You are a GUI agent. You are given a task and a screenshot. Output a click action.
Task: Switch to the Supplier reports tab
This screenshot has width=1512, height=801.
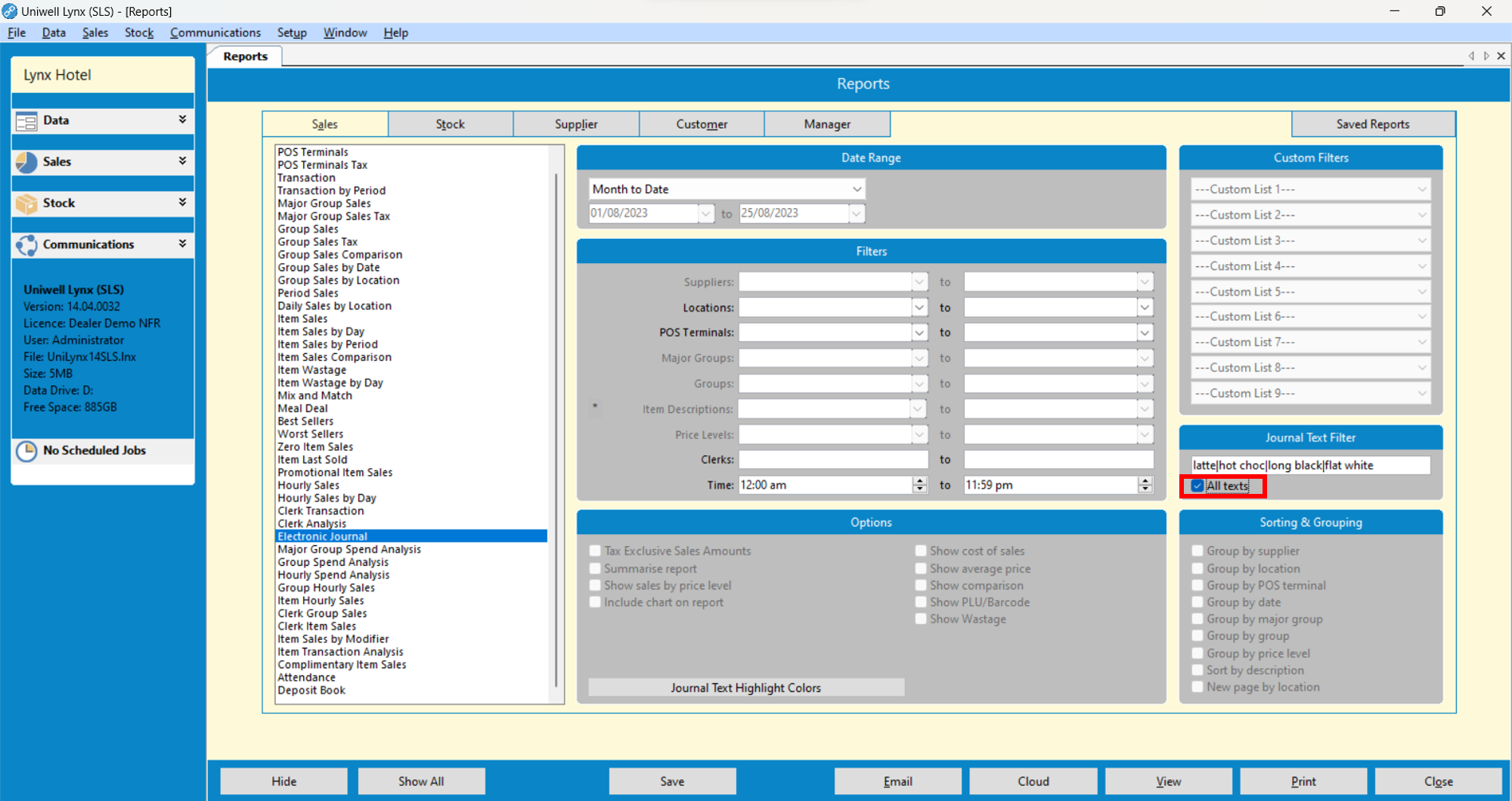pos(576,124)
